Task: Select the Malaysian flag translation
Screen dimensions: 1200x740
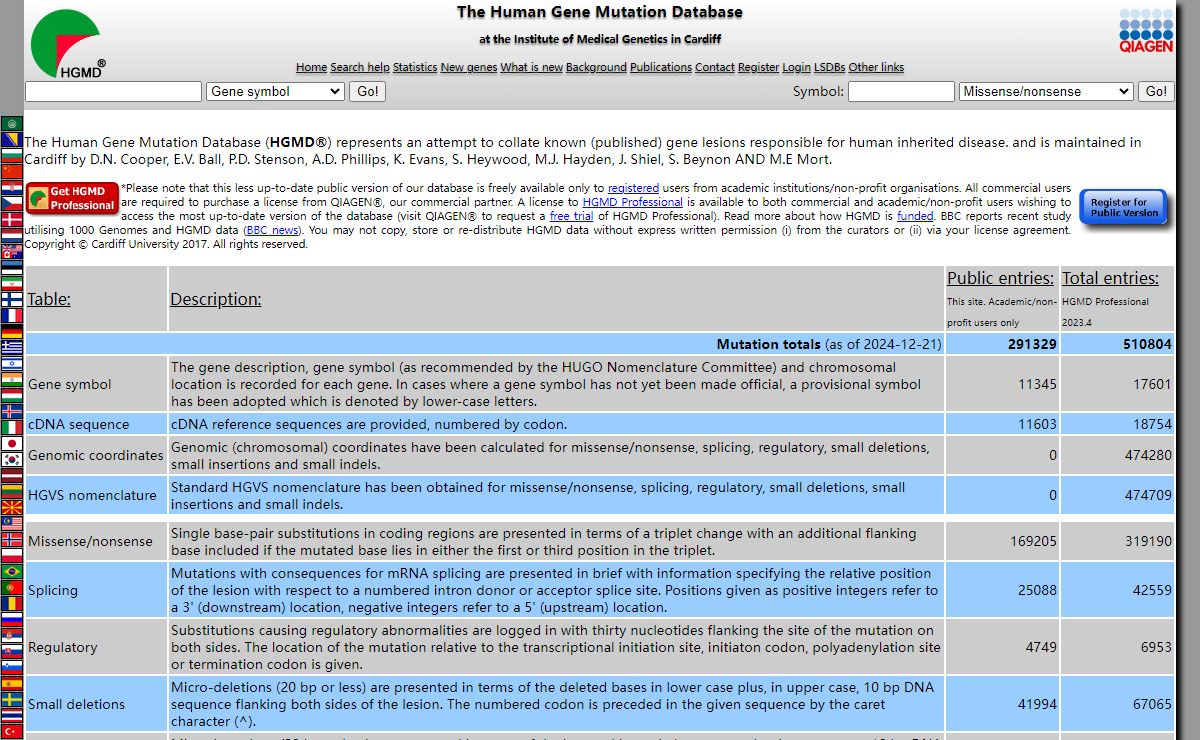Action: click(x=12, y=524)
